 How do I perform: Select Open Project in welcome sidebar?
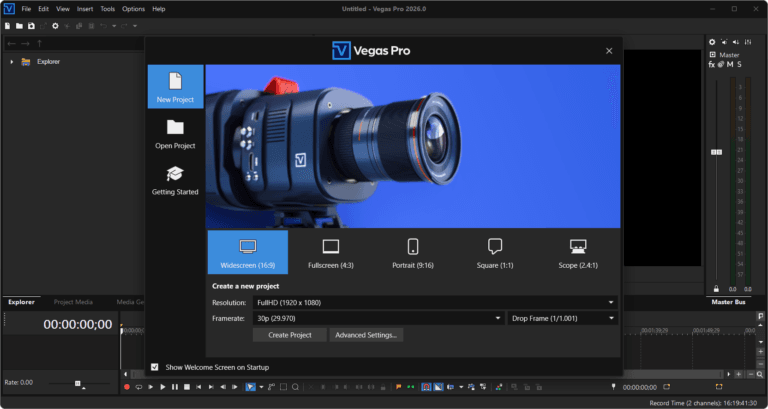pos(175,134)
